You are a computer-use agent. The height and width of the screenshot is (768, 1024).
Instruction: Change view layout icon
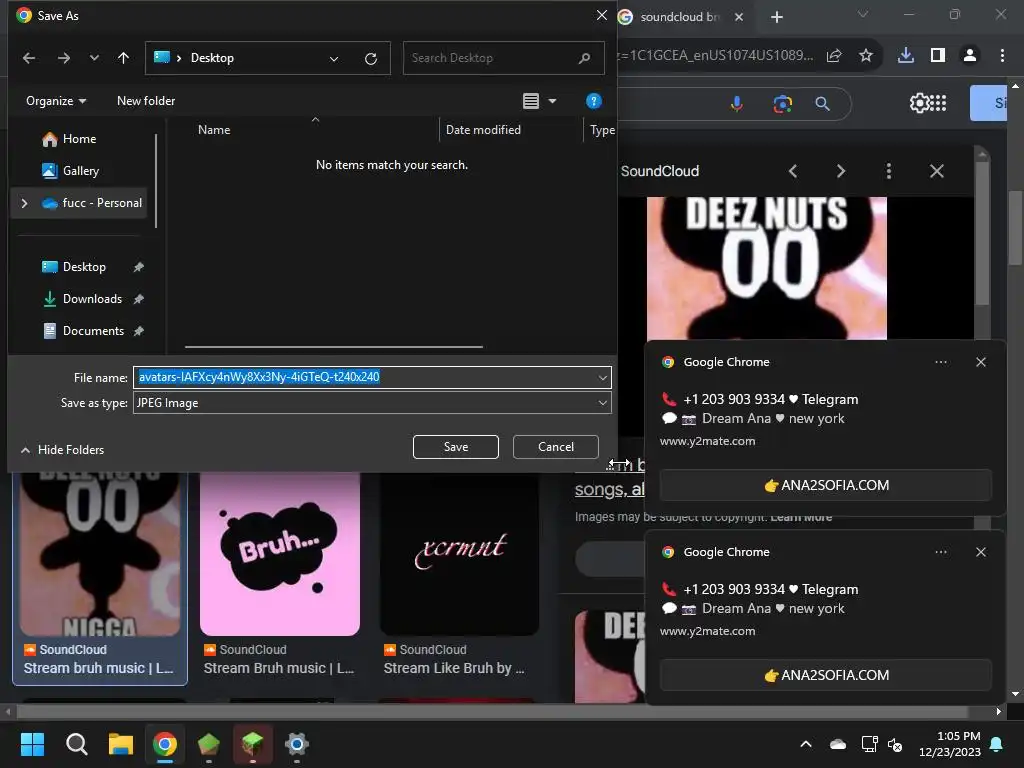point(531,101)
